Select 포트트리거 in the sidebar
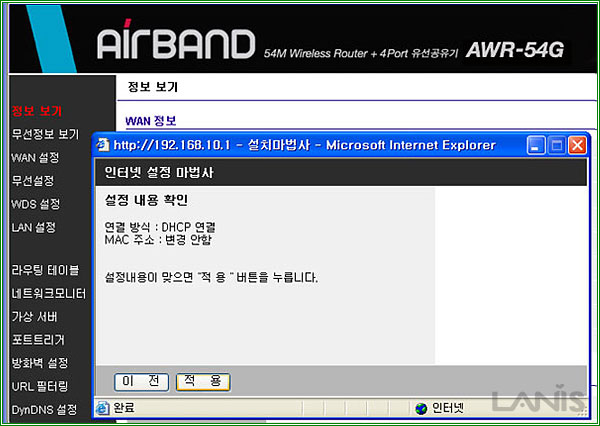This screenshot has width=600, height=426. click(x=38, y=339)
